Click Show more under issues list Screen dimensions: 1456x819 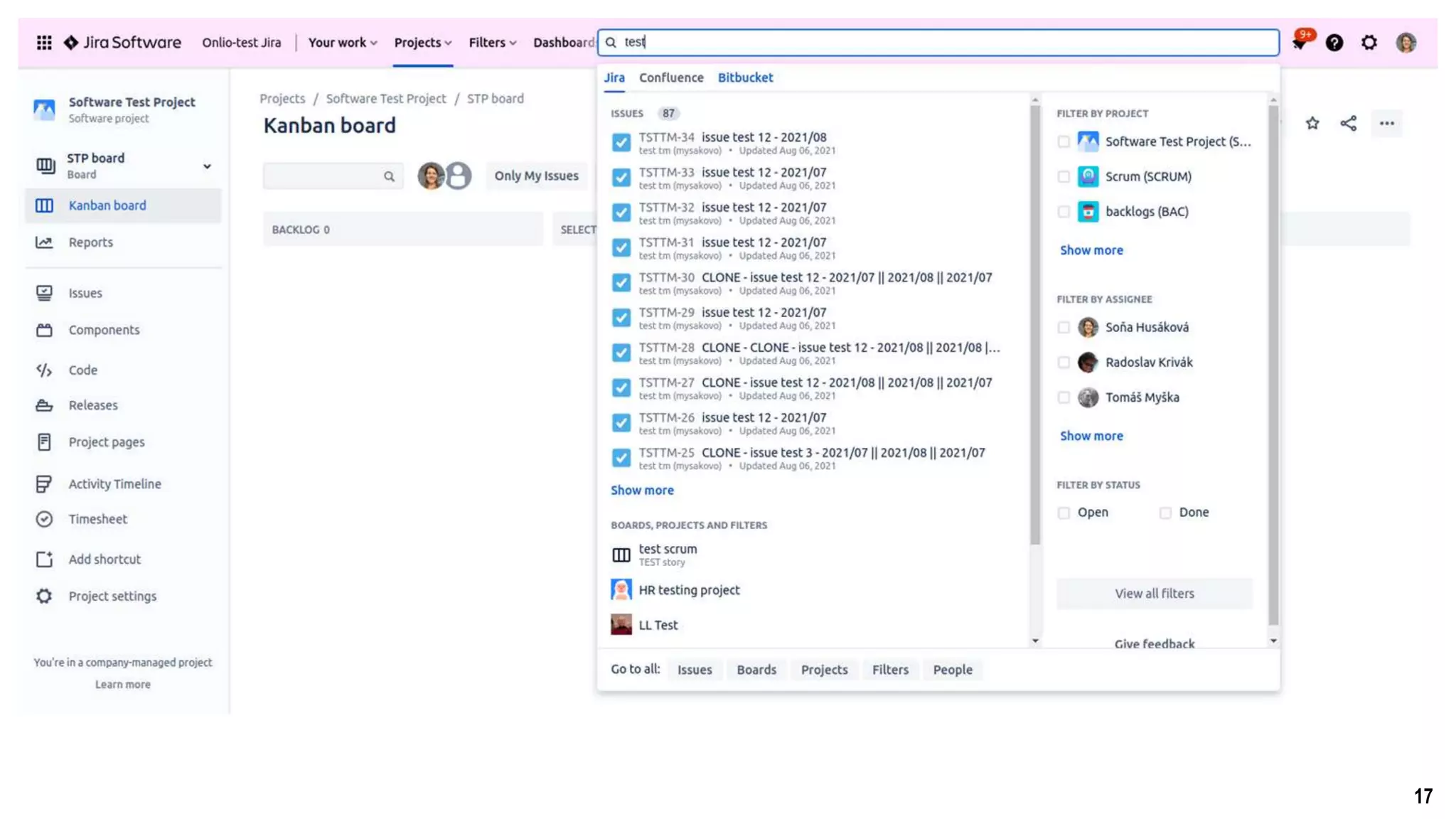pyautogui.click(x=642, y=491)
